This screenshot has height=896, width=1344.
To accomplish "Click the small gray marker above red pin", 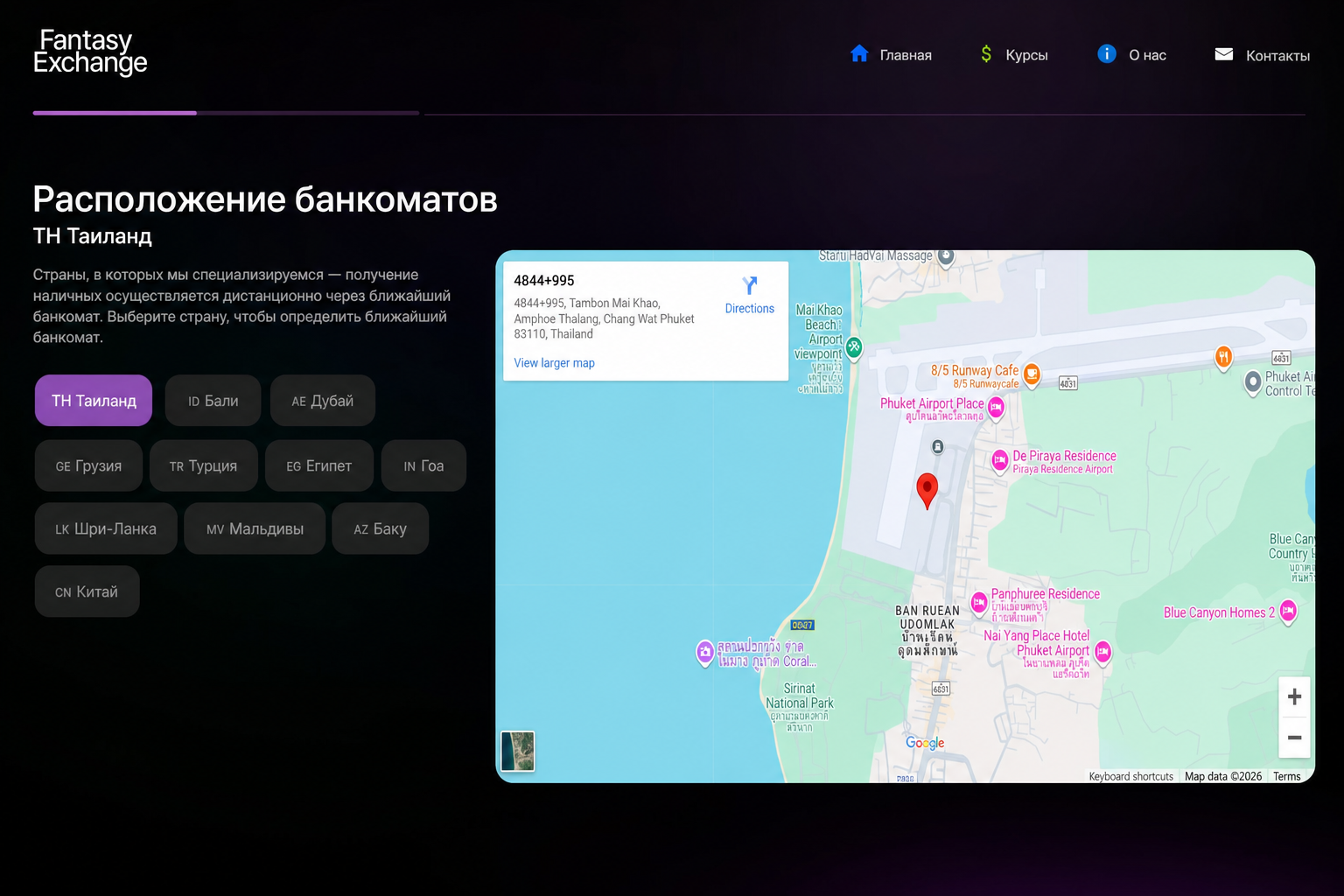I will click(938, 447).
